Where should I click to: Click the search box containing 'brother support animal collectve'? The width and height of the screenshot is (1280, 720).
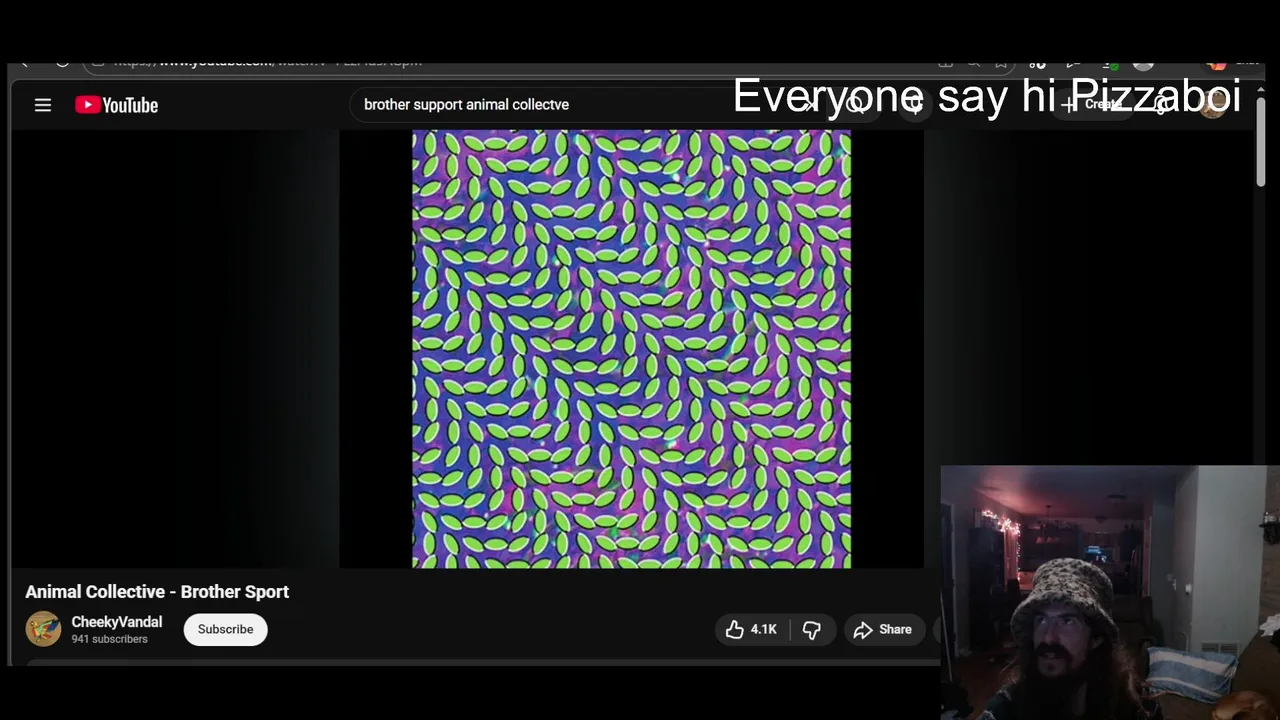click(590, 104)
